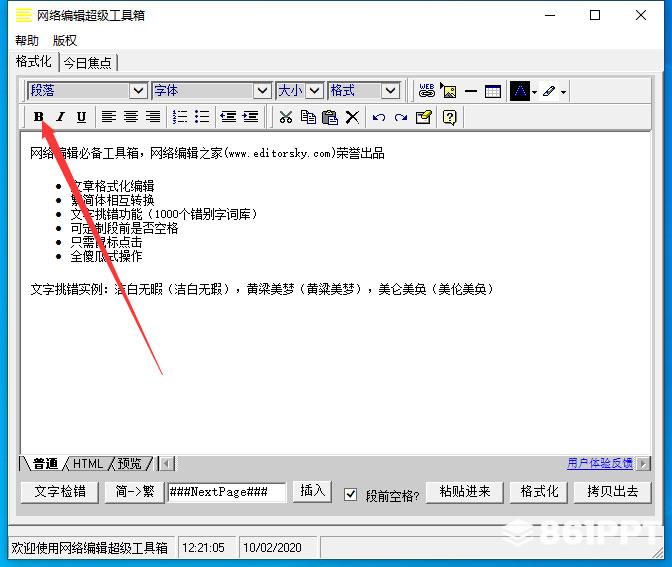Open font color dropdown arrow
Image resolution: width=672 pixels, height=567 pixels.
(534, 92)
